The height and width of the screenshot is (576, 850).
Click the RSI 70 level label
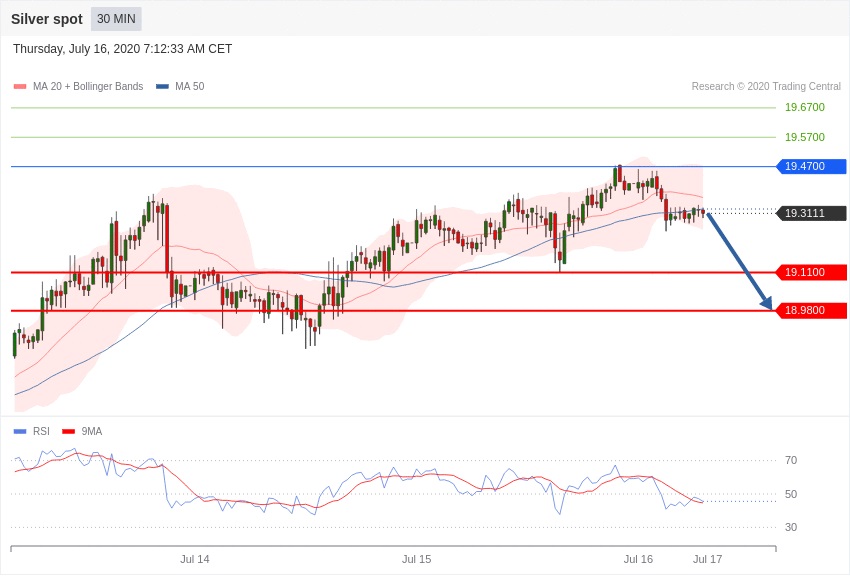pos(791,460)
